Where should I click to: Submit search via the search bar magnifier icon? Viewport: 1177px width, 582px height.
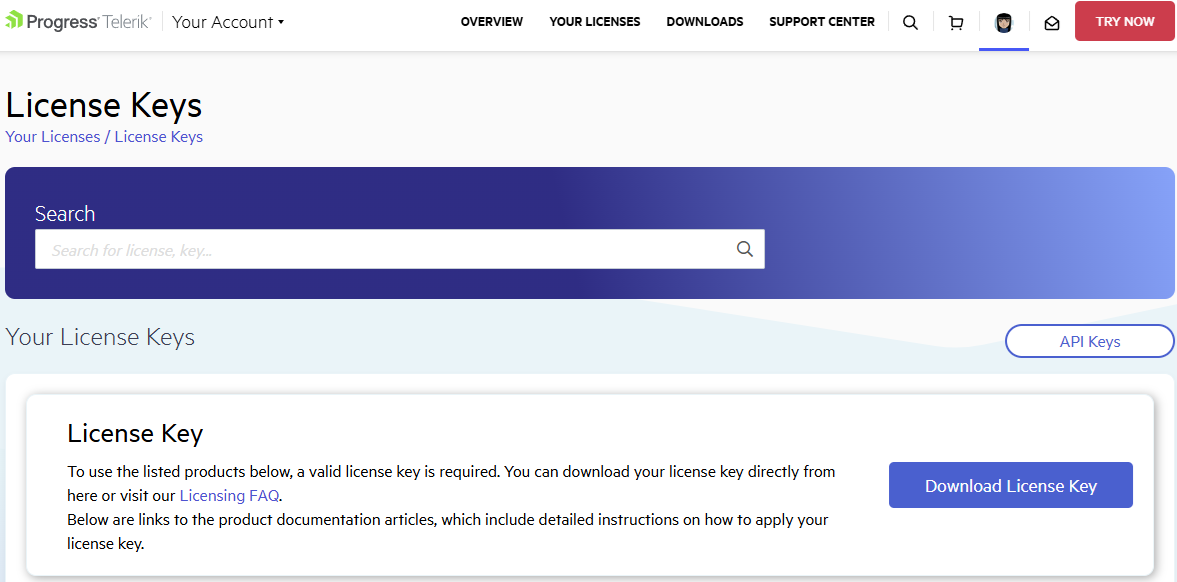click(744, 248)
